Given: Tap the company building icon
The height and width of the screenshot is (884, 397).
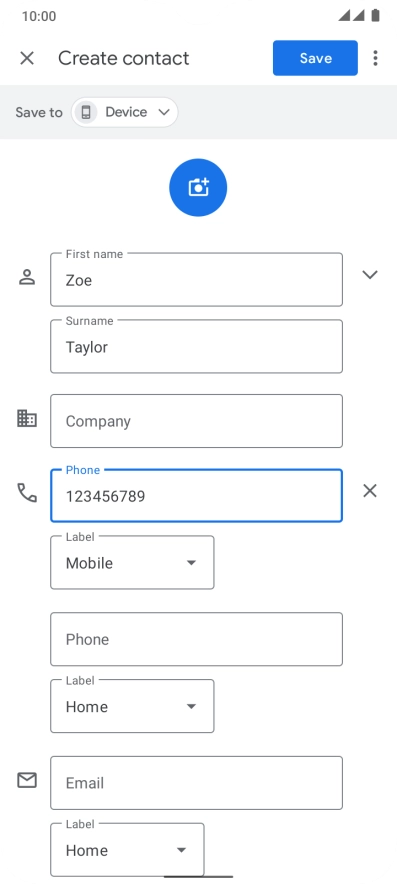Looking at the screenshot, I should (27, 418).
